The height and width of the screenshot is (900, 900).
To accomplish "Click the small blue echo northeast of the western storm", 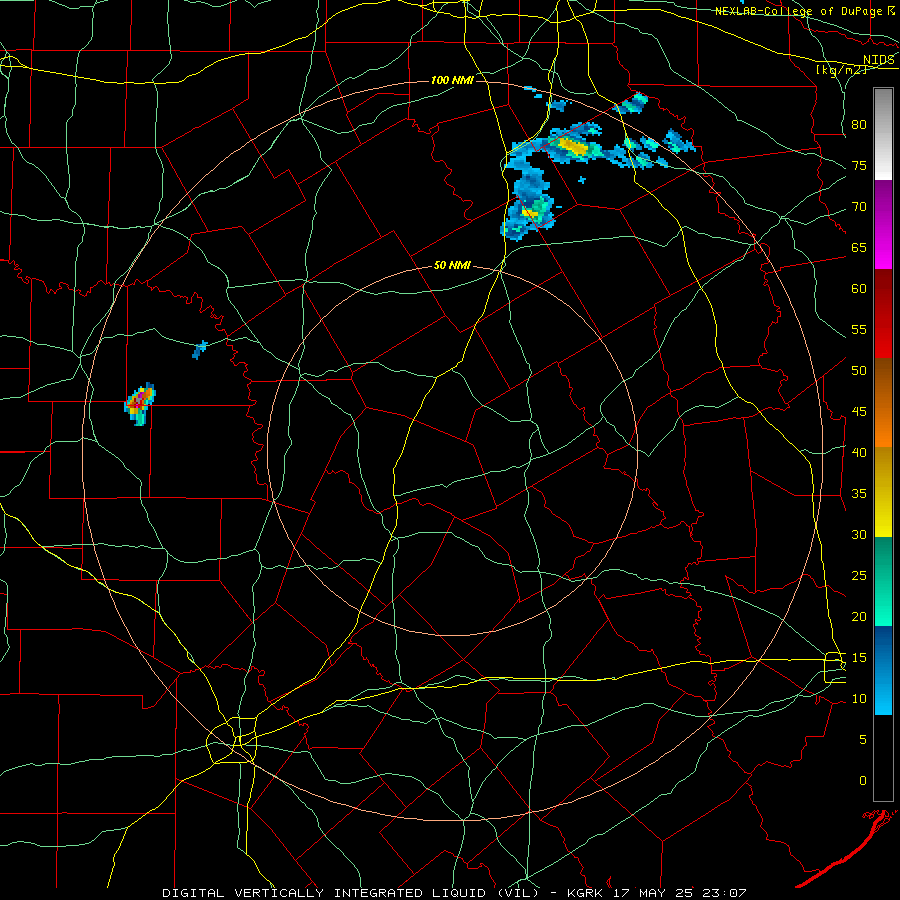I will pyautogui.click(x=199, y=350).
